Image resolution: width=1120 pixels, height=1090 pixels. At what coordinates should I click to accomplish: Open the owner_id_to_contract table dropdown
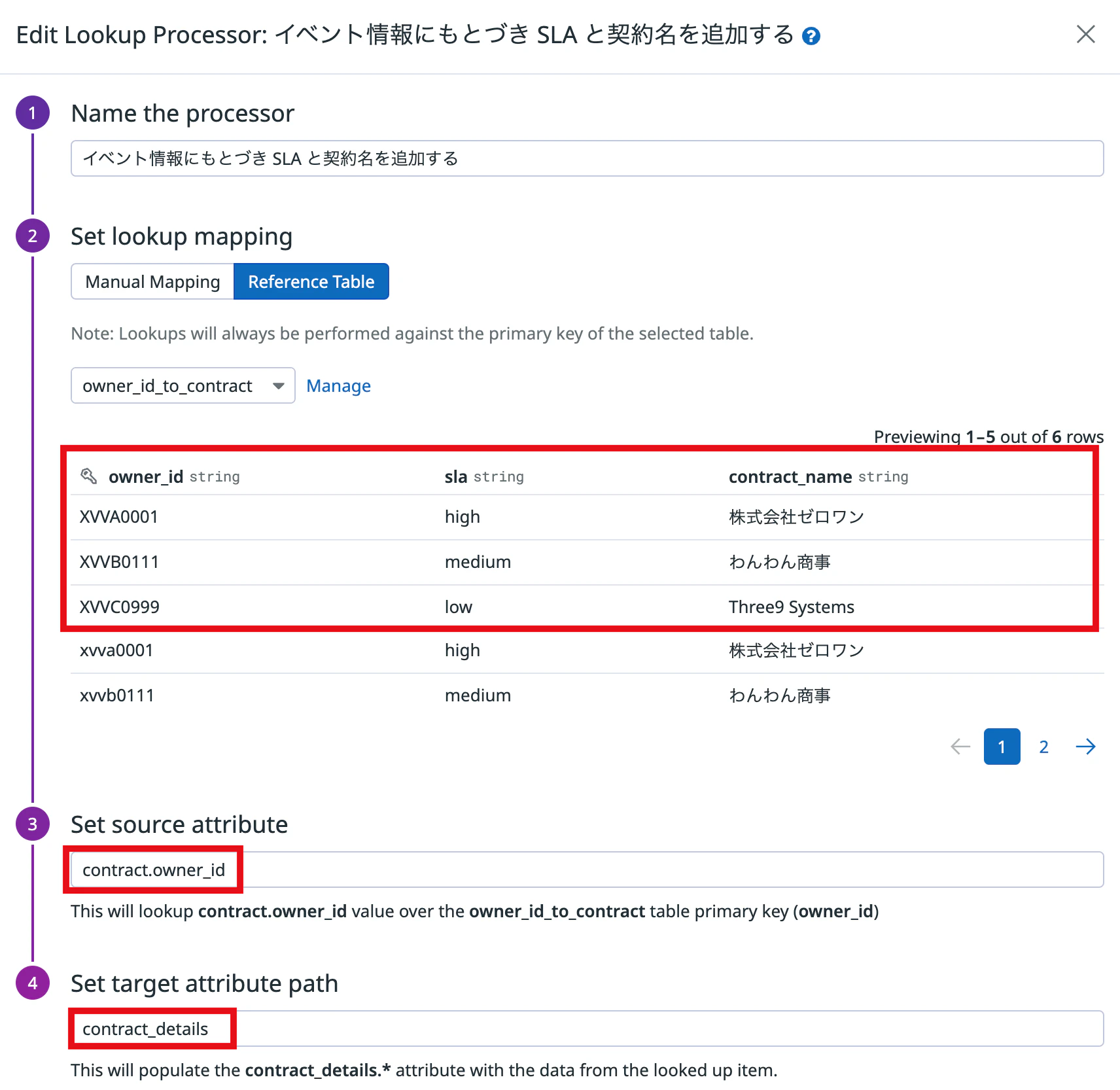point(183,385)
